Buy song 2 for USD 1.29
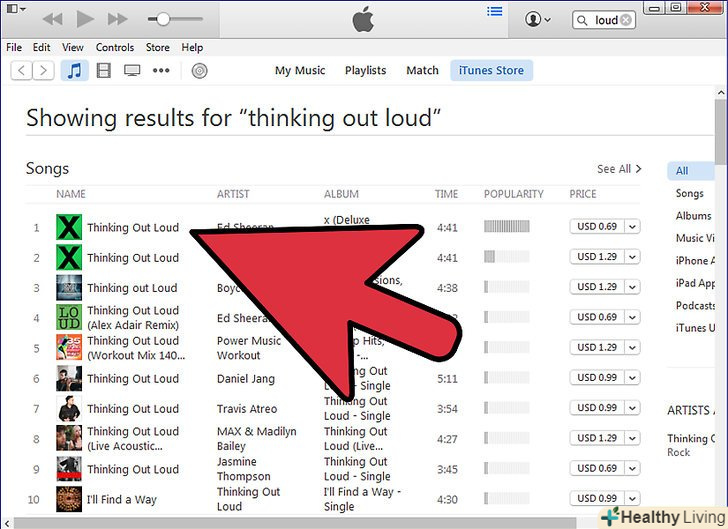Viewport: 728px width, 529px height. coord(597,257)
